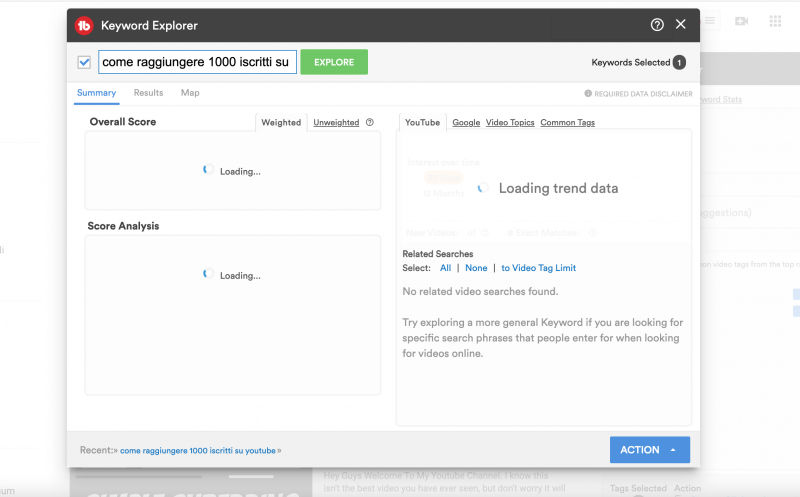The width and height of the screenshot is (800, 497).
Task: Click into the keyword search field
Action: tap(197, 63)
